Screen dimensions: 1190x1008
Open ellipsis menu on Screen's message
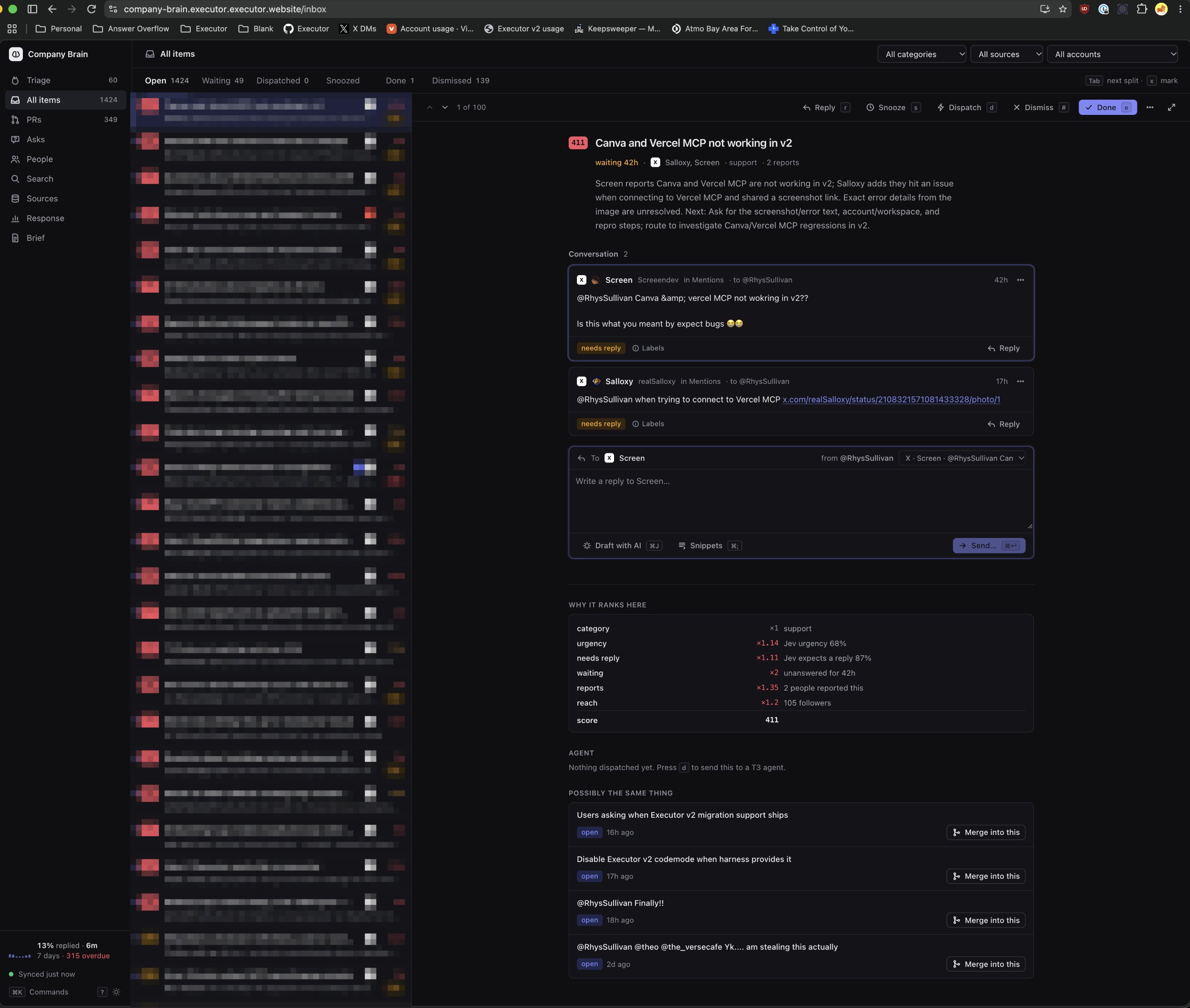point(1020,280)
